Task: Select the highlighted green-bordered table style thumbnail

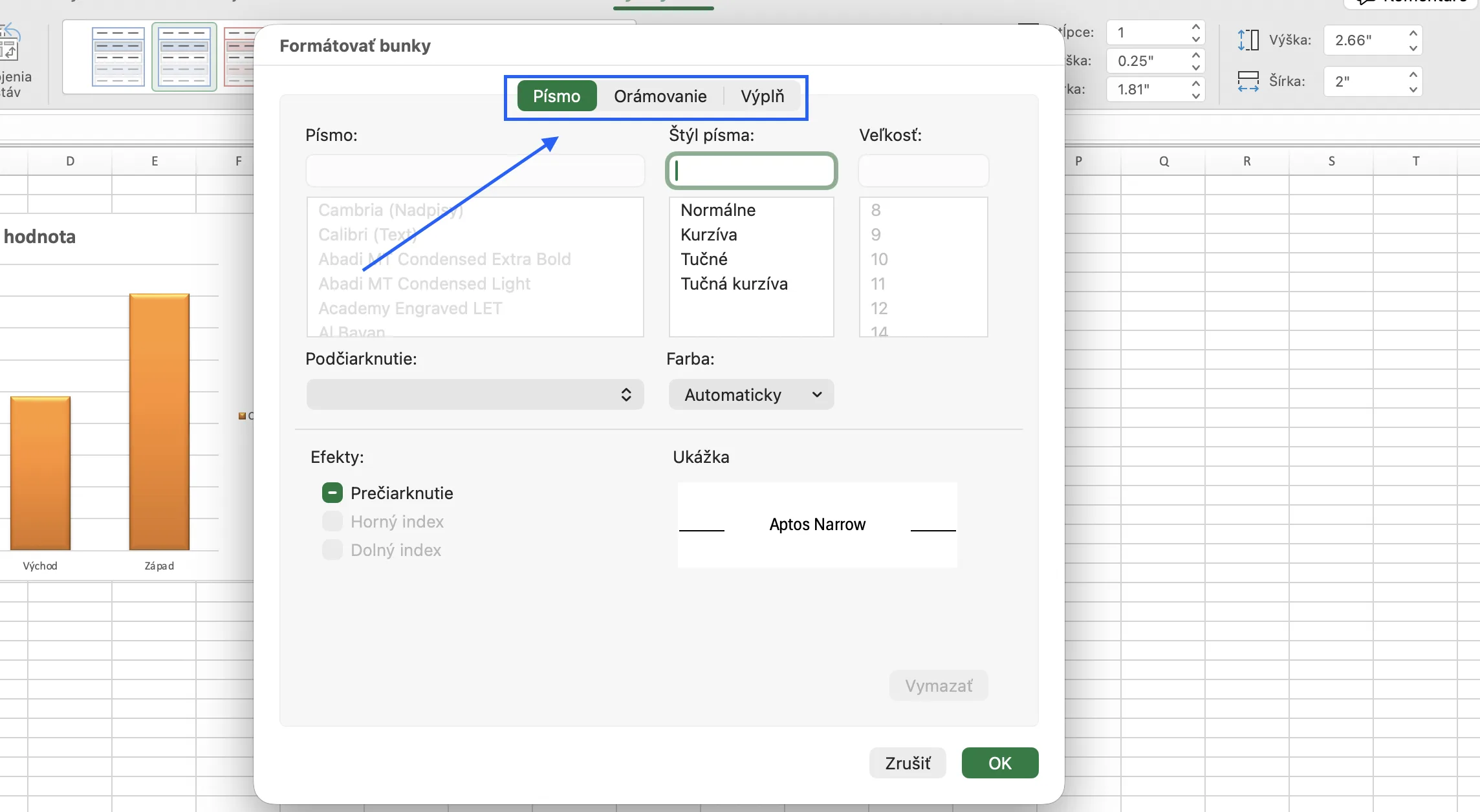Action: tap(184, 57)
